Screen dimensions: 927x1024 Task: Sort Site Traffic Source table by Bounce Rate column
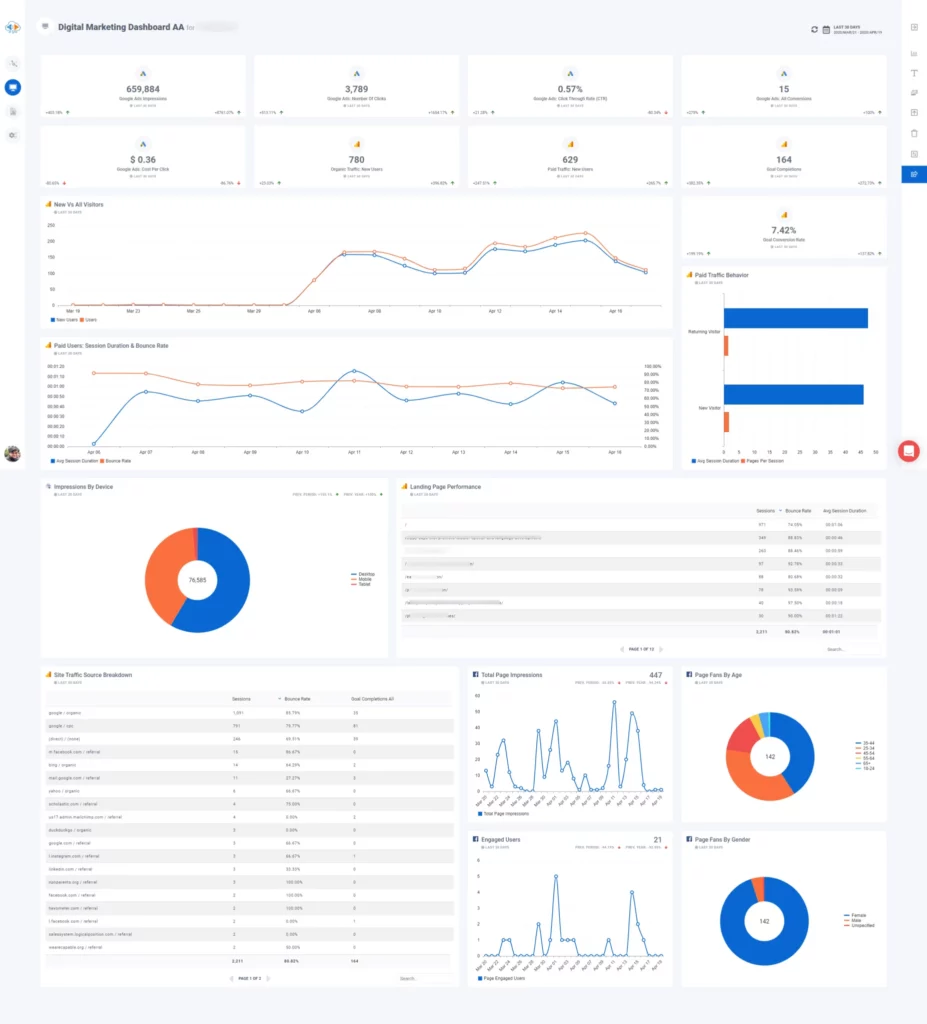point(297,699)
